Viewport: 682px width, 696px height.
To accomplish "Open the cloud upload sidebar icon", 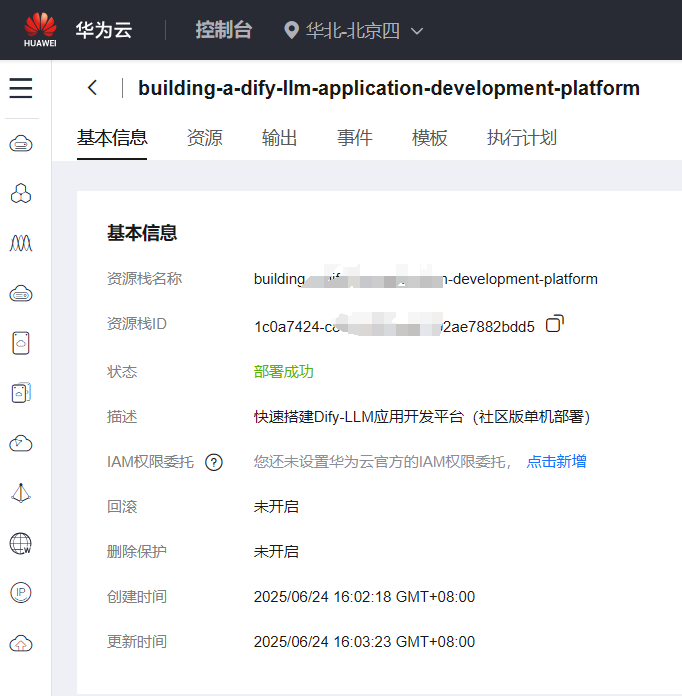I will 21,643.
